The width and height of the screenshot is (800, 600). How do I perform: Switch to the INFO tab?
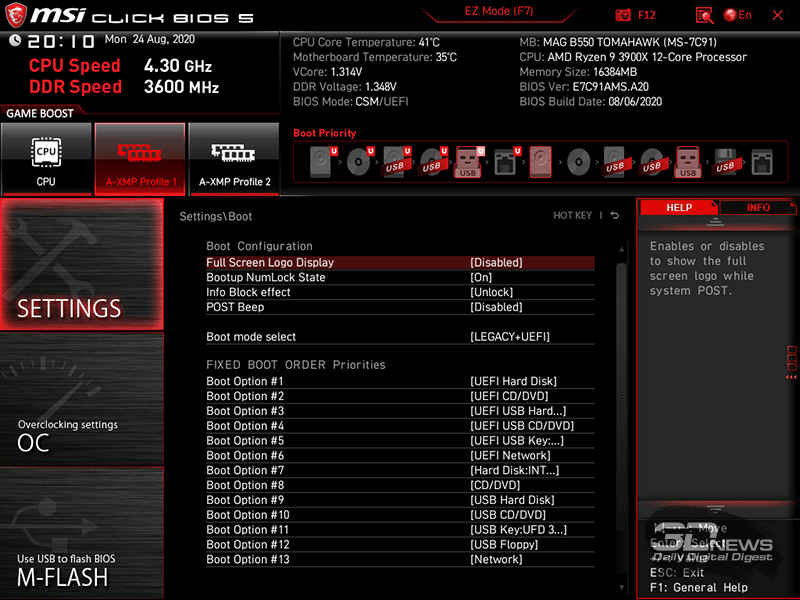point(758,207)
